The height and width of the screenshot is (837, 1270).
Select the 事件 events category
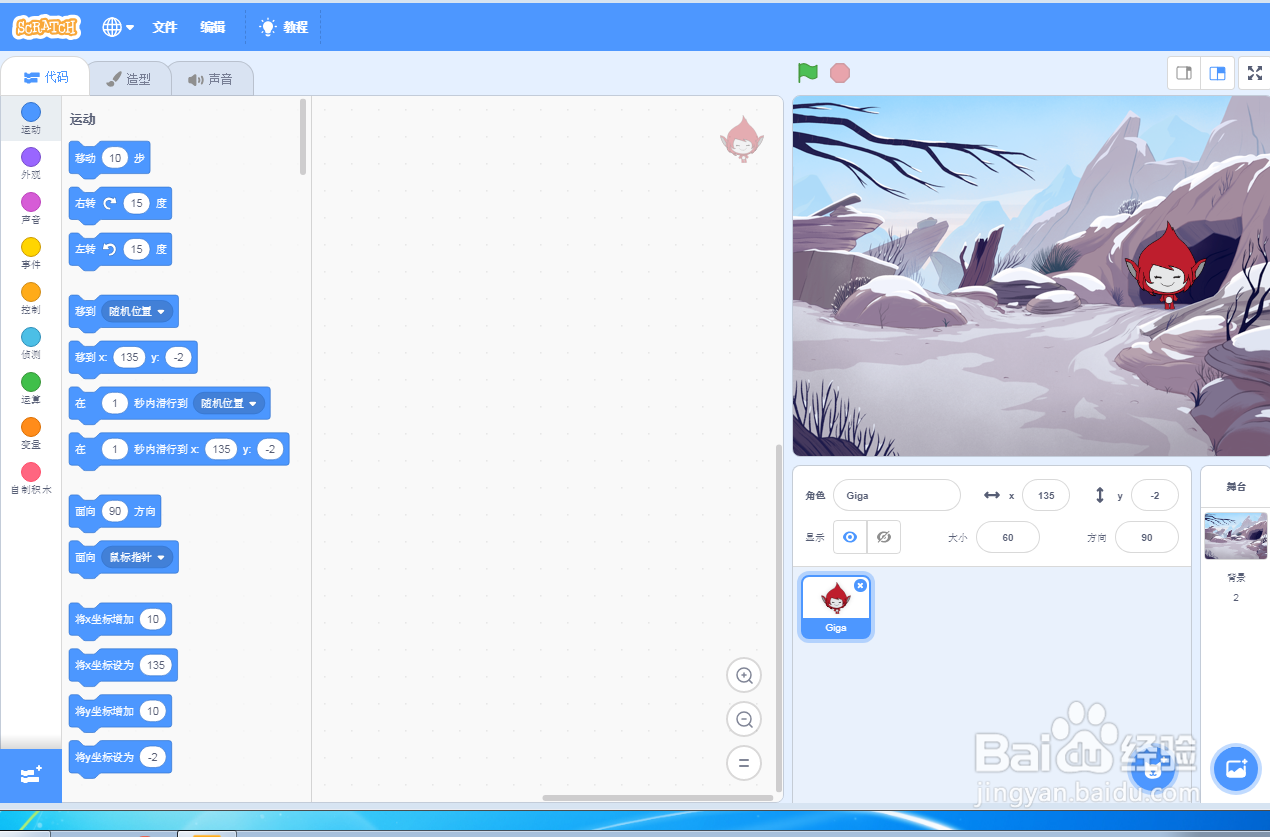(x=31, y=253)
